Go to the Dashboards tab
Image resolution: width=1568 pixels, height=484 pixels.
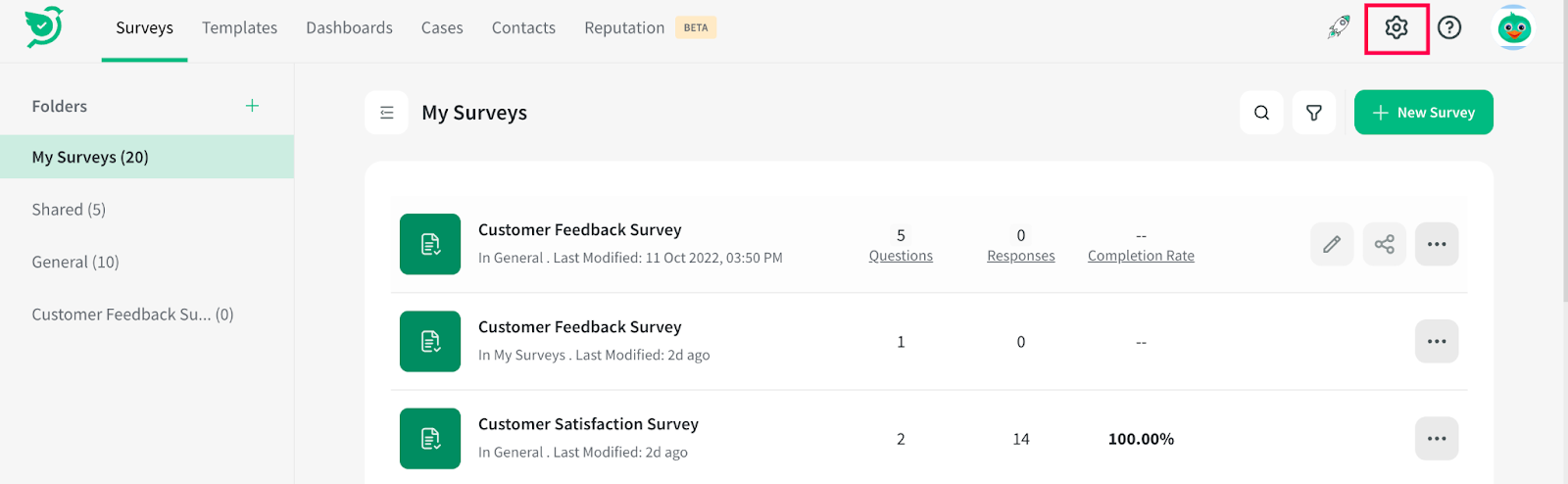tap(349, 27)
